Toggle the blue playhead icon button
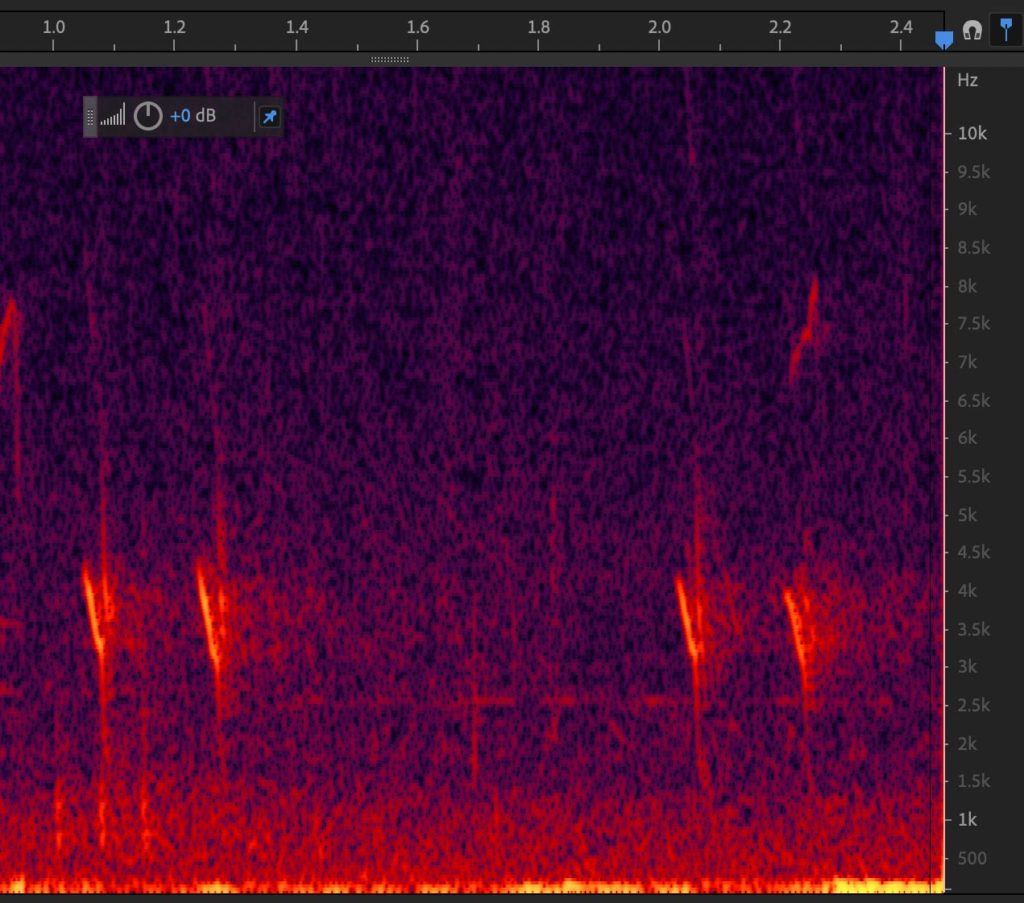The height and width of the screenshot is (903, 1024). click(1006, 29)
